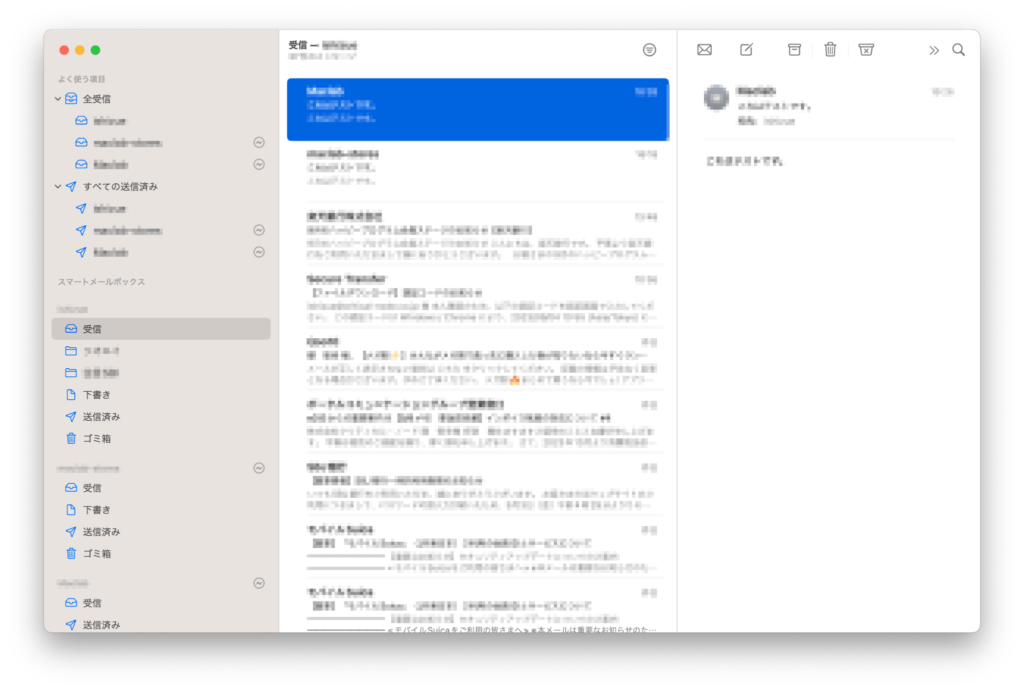
Task: Click sender avatar in the preview pane
Action: point(716,98)
